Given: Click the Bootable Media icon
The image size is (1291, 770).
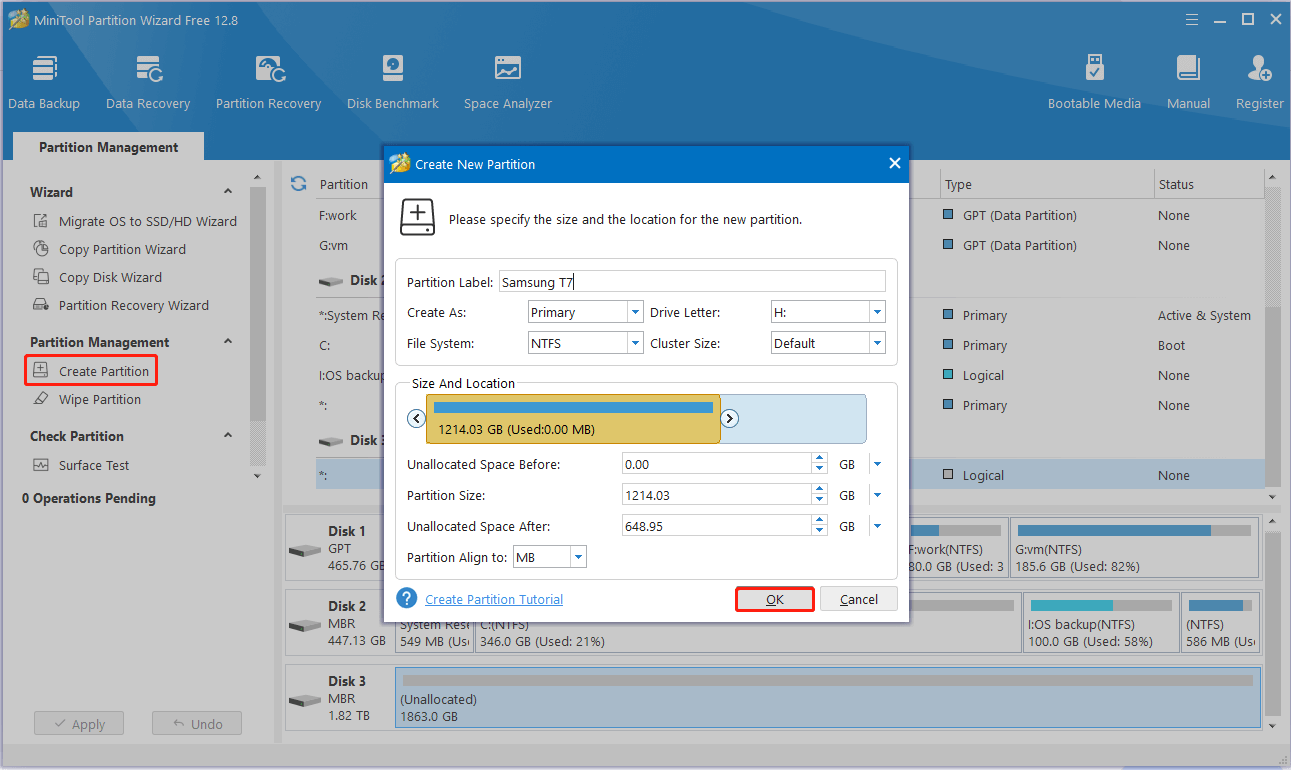Looking at the screenshot, I should [x=1094, y=82].
